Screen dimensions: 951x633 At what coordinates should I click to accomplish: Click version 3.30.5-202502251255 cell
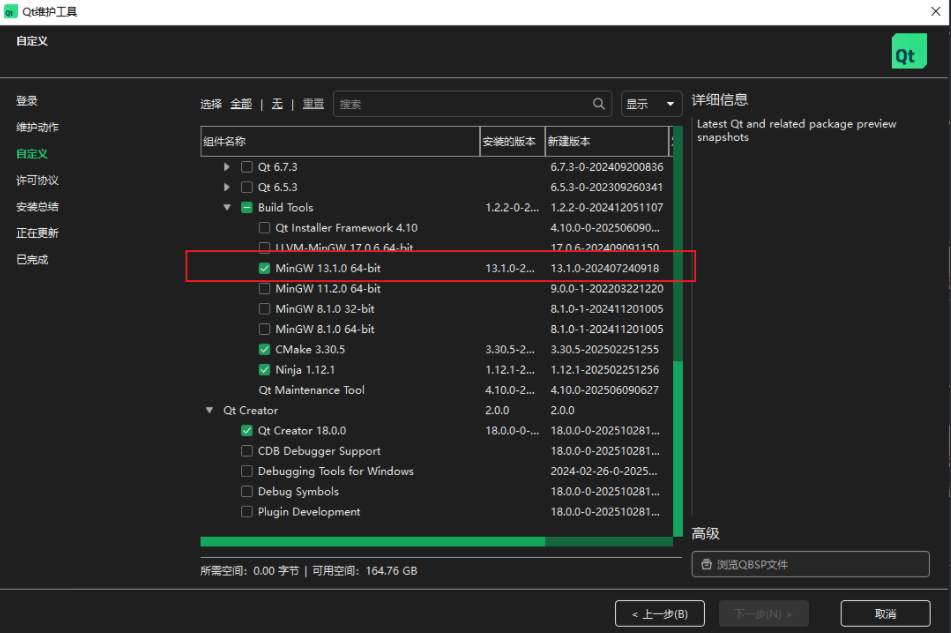point(605,349)
